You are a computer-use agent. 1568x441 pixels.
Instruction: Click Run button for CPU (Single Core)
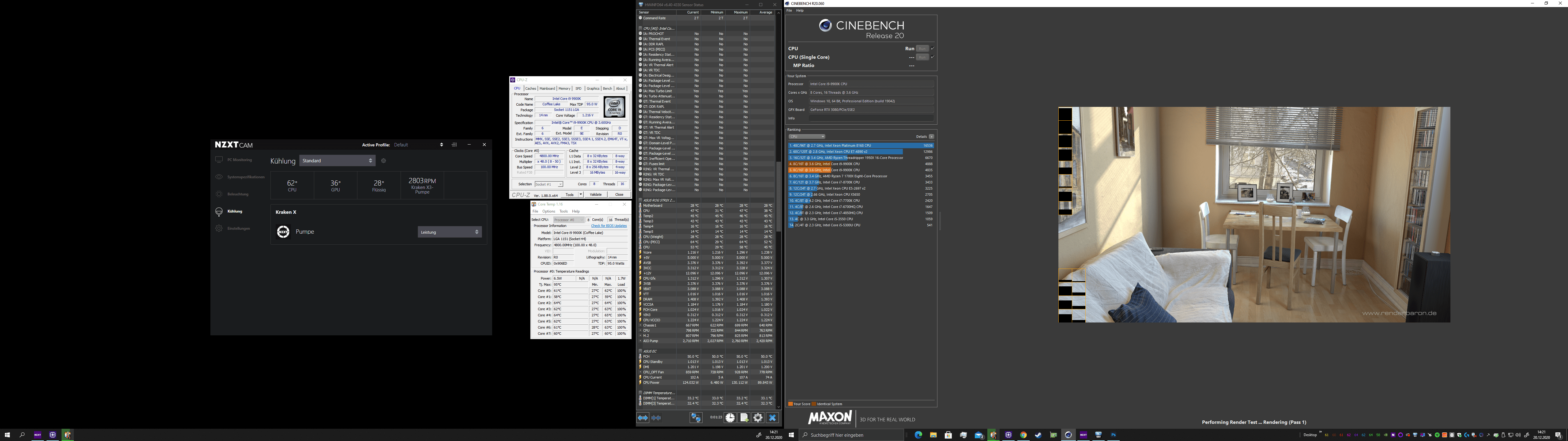coord(922,57)
